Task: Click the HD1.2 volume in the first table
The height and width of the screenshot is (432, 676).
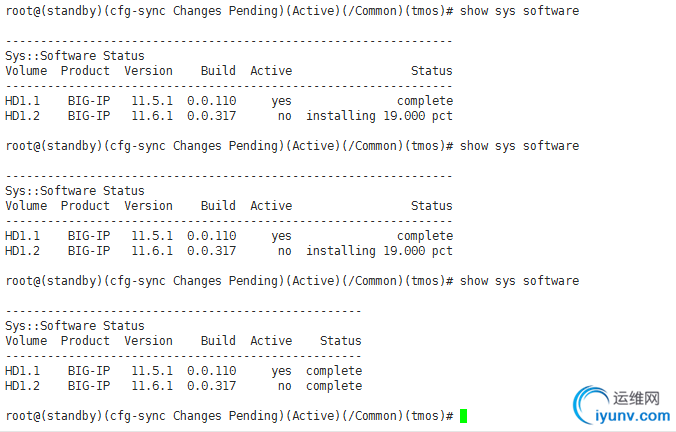Action: click(22, 116)
